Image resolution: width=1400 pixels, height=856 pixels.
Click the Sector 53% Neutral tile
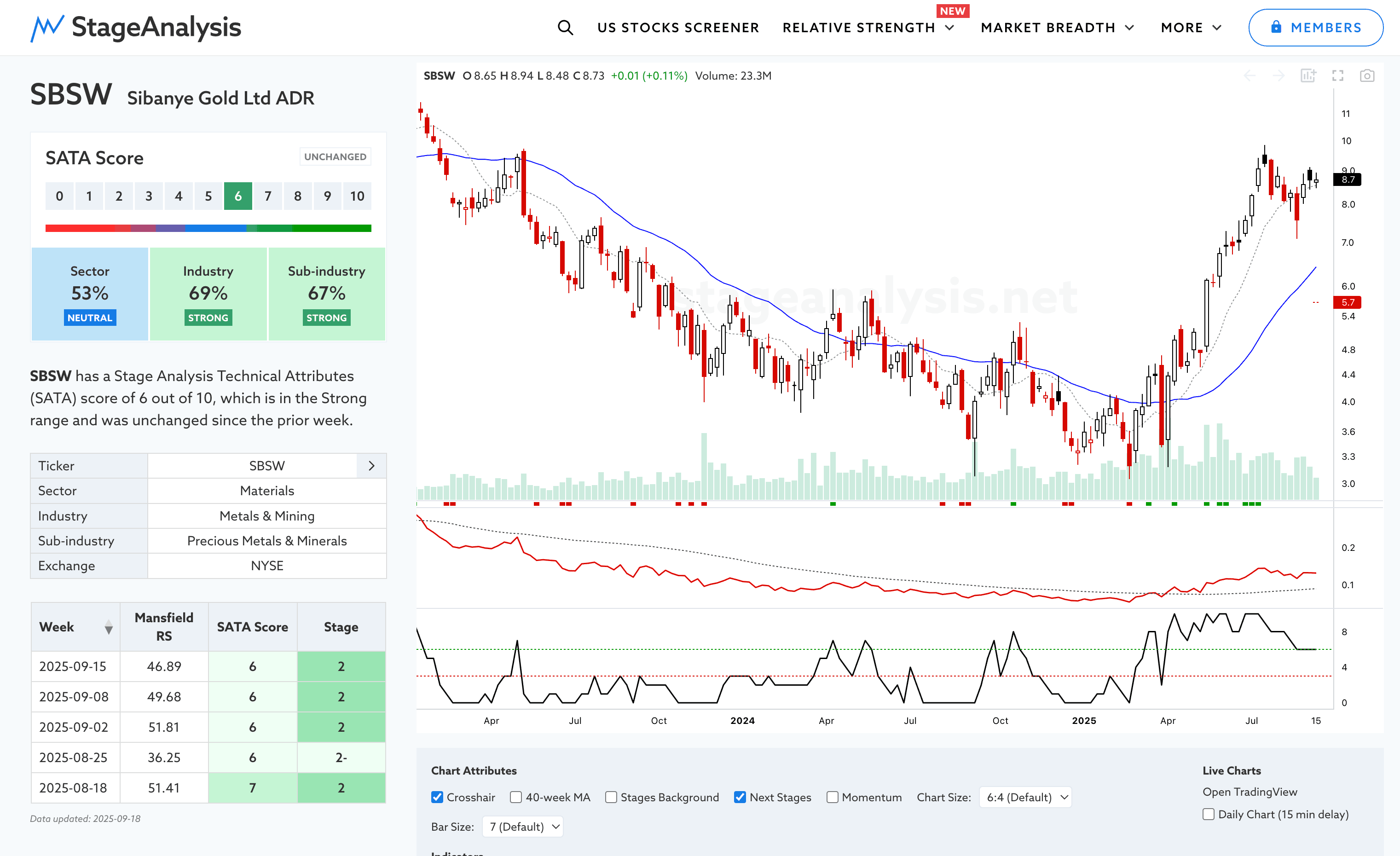90,294
